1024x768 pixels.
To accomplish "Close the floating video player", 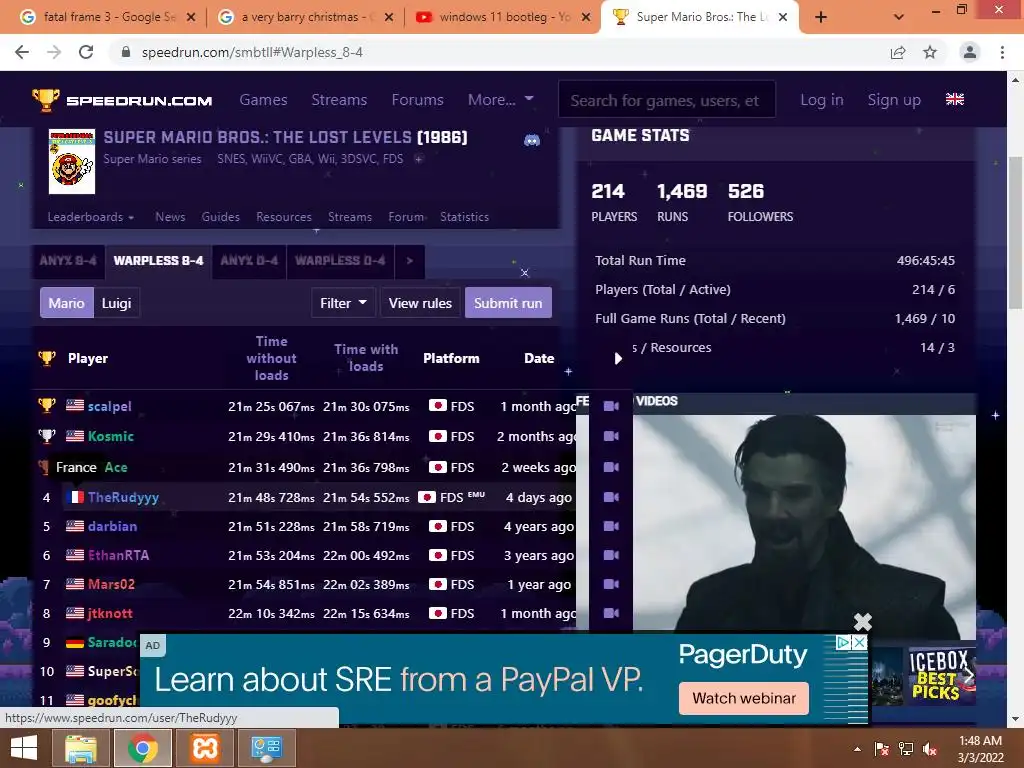I will point(863,622).
